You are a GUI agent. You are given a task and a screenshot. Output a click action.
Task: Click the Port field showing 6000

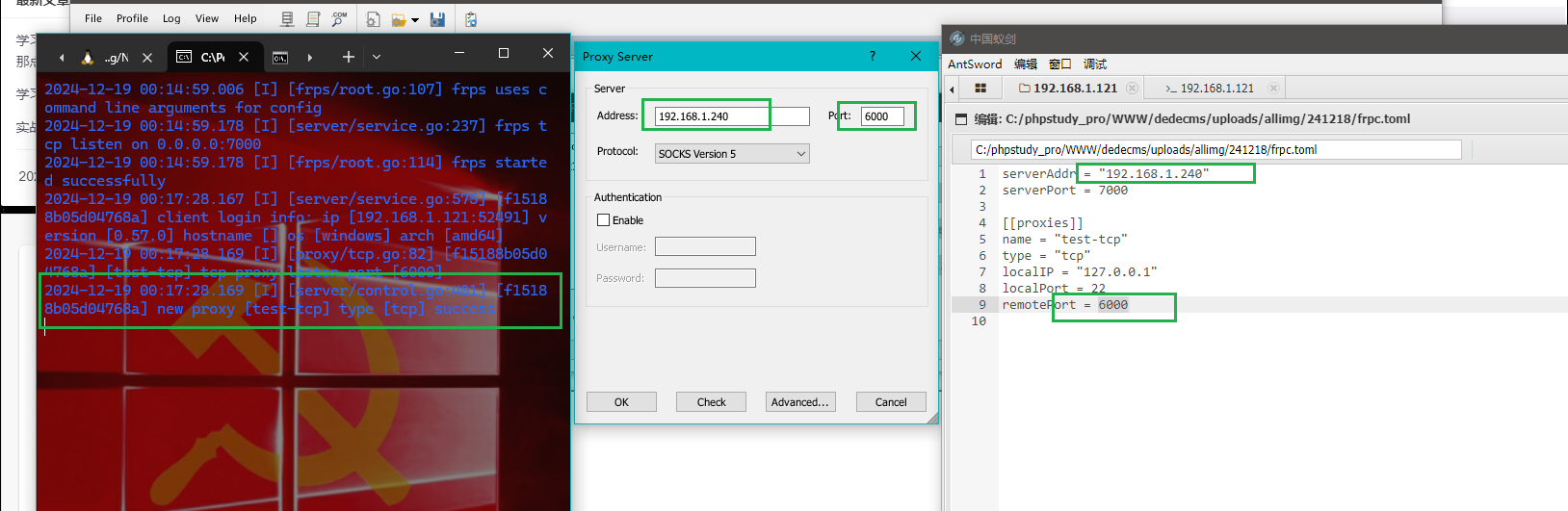pos(882,116)
